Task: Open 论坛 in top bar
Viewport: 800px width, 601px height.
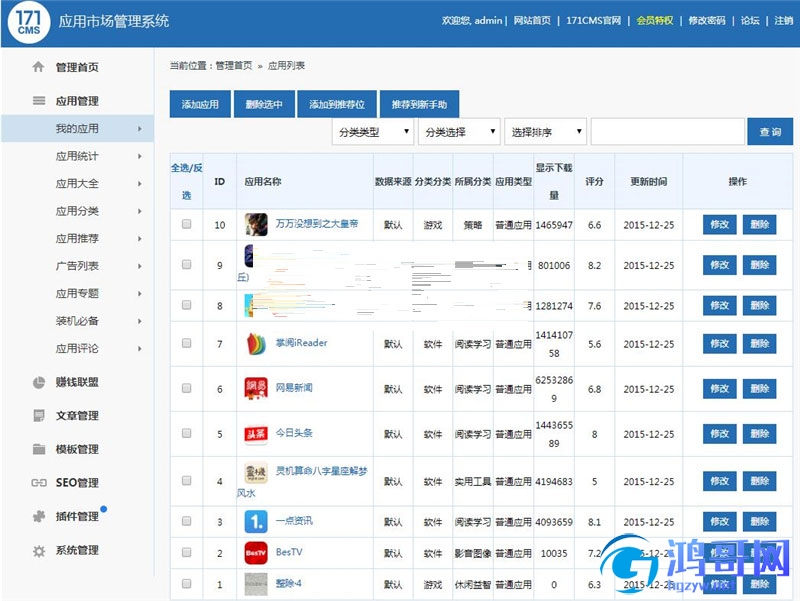Action: tap(750, 20)
